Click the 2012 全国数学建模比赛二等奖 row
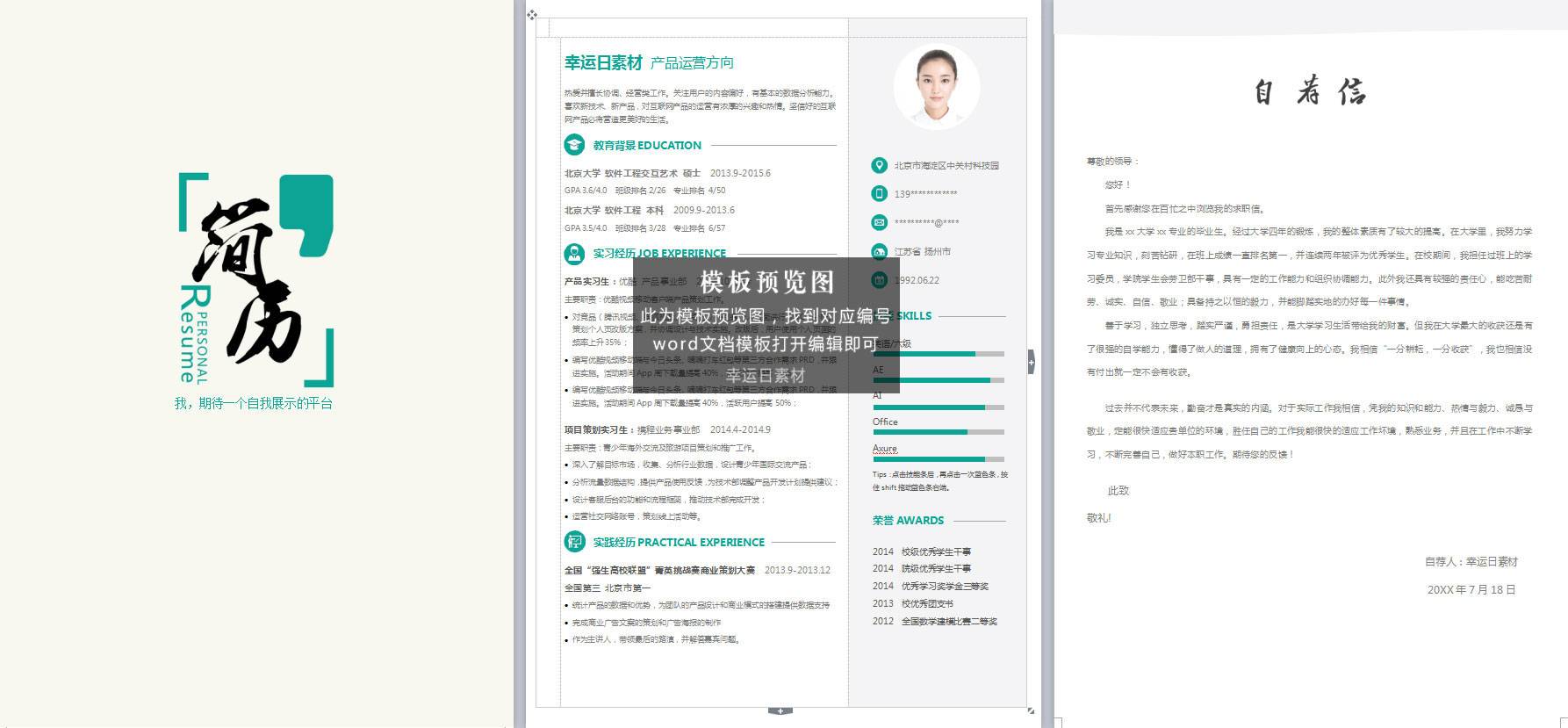 click(935, 621)
